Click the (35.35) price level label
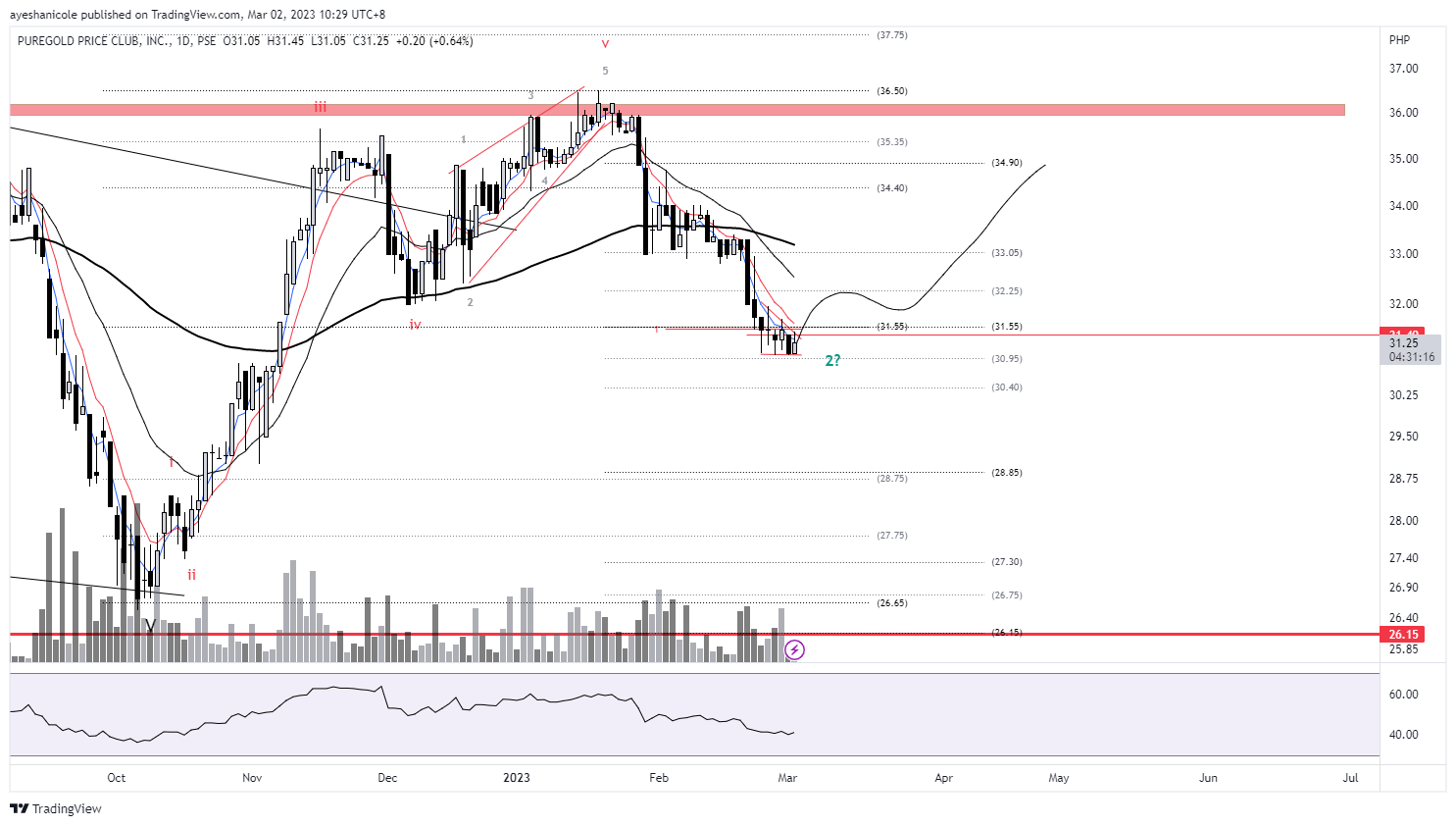Viewport: 1456px width, 826px height. (892, 142)
